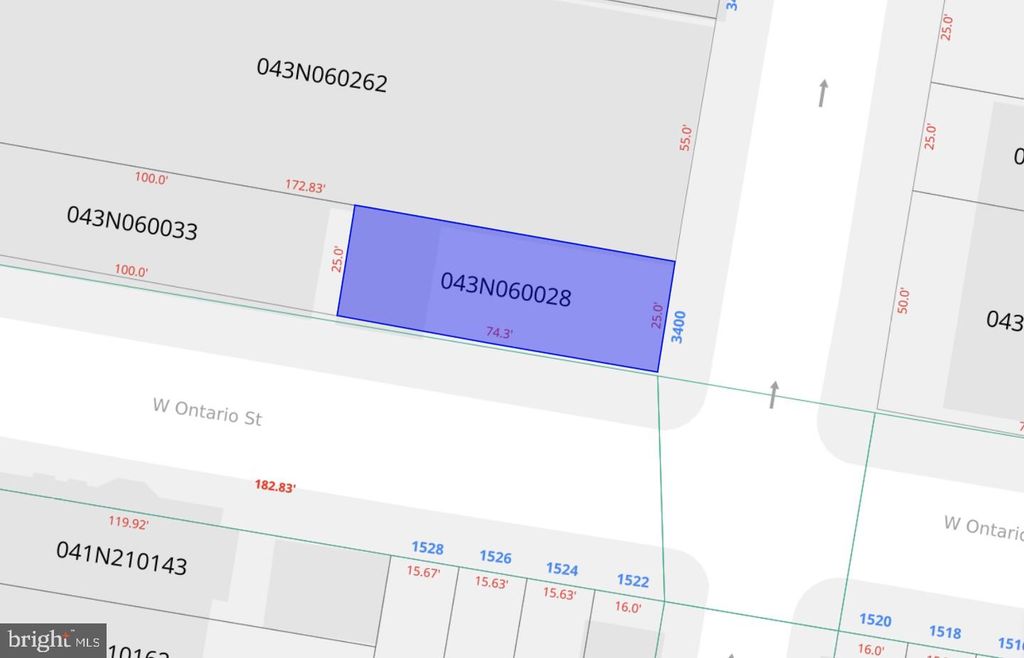Viewport: 1024px width, 658px height.
Task: Click the 50.0' lot dimension
Action: pos(903,300)
